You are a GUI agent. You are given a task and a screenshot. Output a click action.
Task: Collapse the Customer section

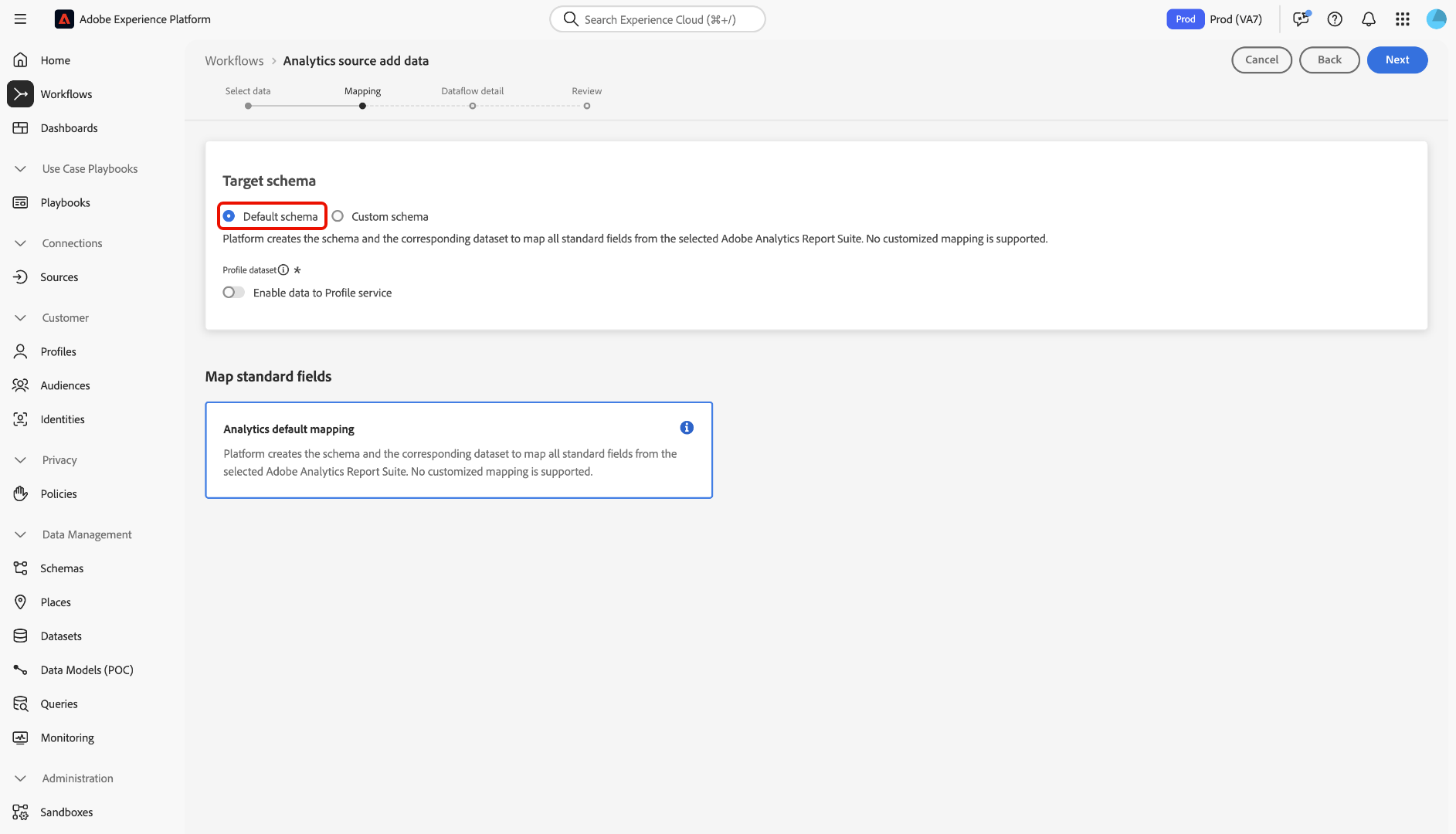pyautogui.click(x=21, y=318)
